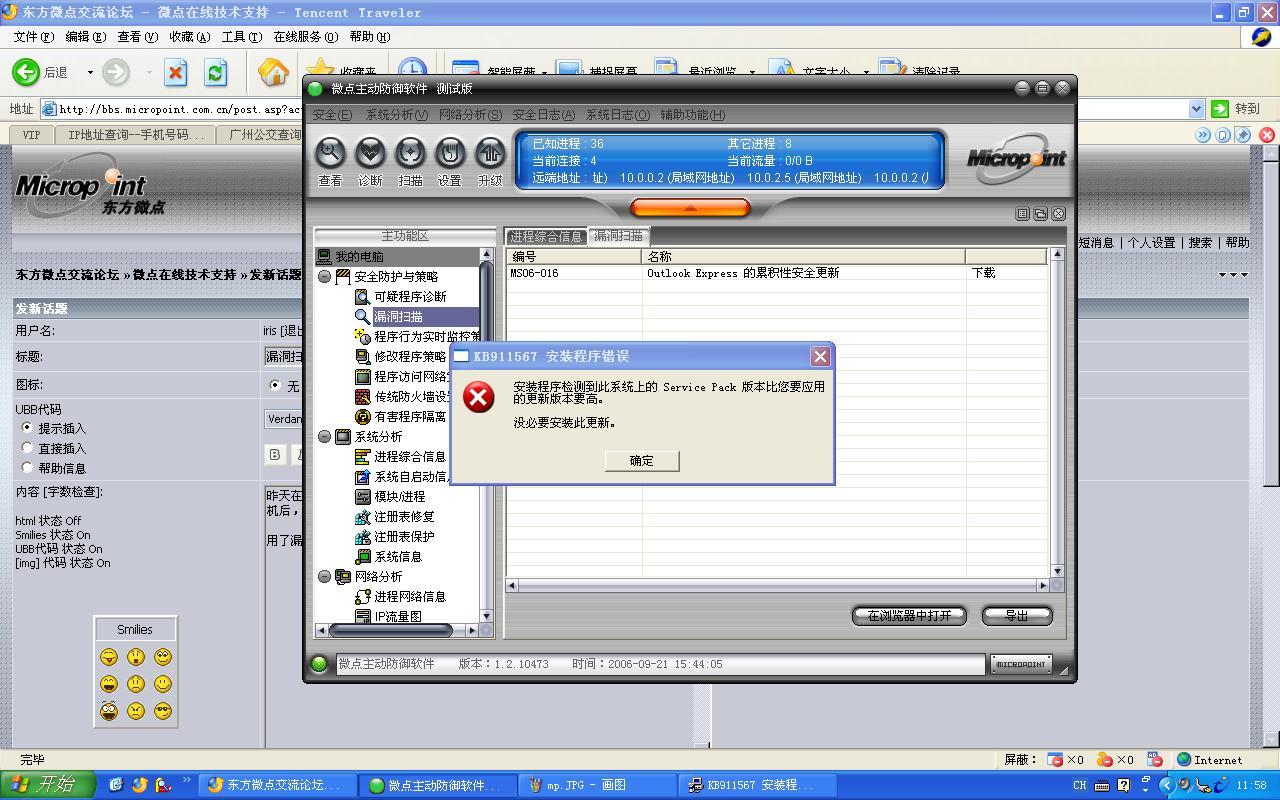This screenshot has height=800, width=1280.
Task: Click the browser Stop (red X) icon
Action: point(176,72)
